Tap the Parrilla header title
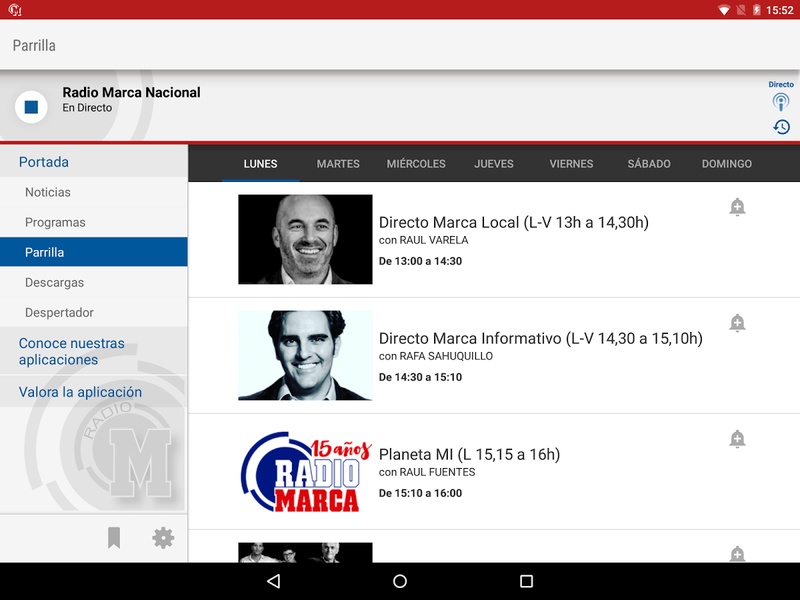Screen dimensions: 800x600 pyautogui.click(x=34, y=45)
